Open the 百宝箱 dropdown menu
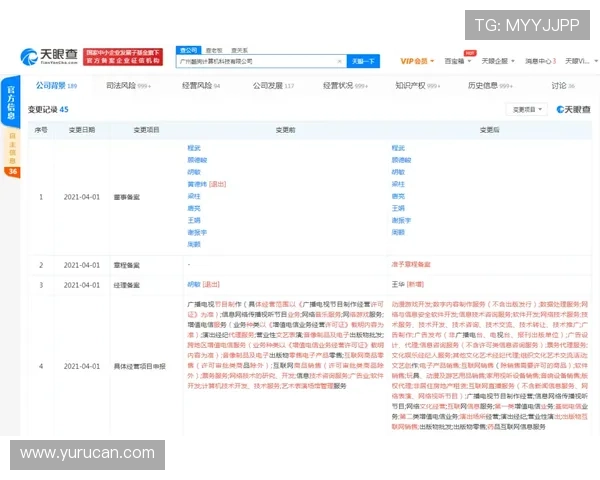600x480 pixels. [457, 61]
